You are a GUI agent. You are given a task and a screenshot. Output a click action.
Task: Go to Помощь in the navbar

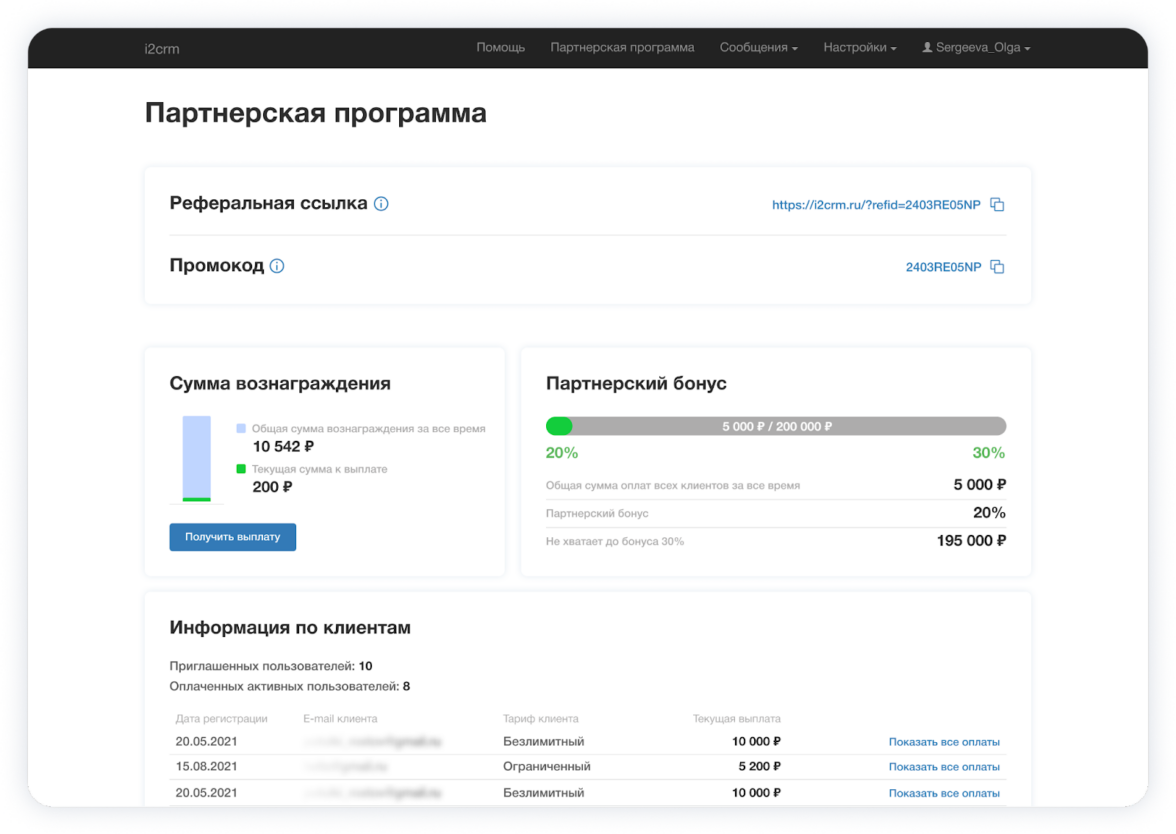pyautogui.click(x=500, y=48)
